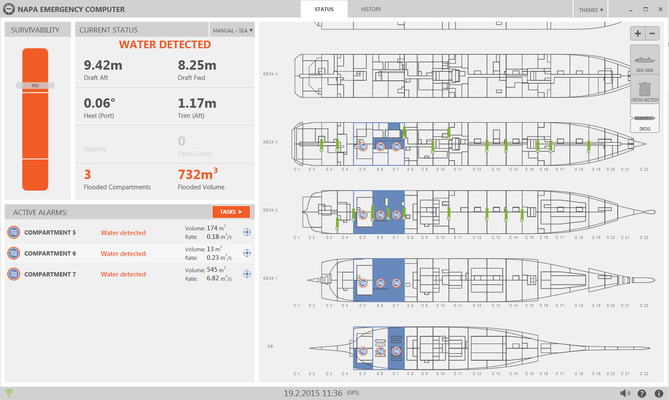
Task: Locate Compartment 5 with target icon
Action: (x=247, y=232)
